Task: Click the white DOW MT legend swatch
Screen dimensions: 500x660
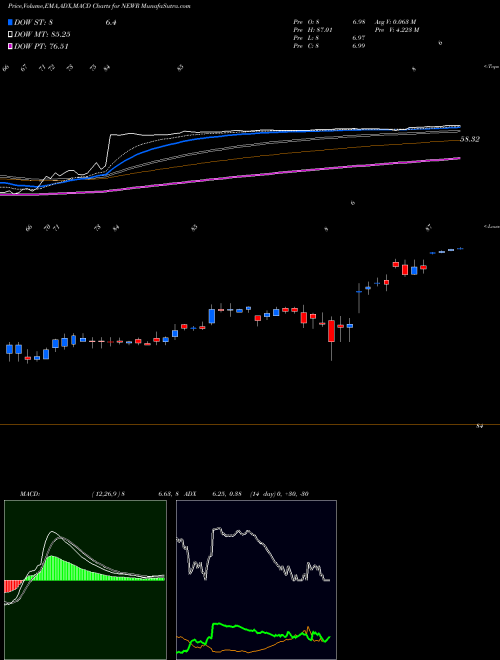Action: point(10,35)
